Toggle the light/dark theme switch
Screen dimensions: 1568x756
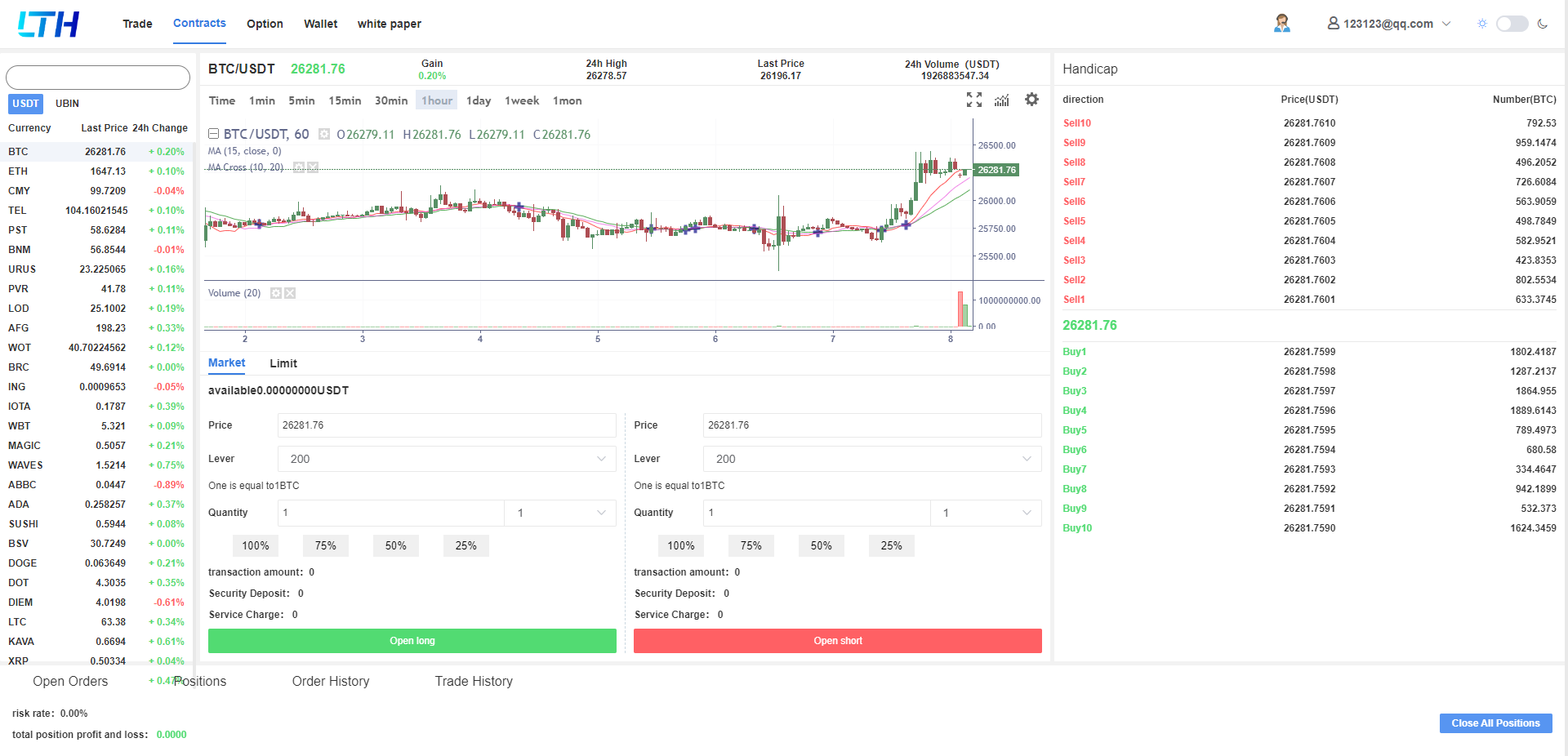pyautogui.click(x=1511, y=24)
